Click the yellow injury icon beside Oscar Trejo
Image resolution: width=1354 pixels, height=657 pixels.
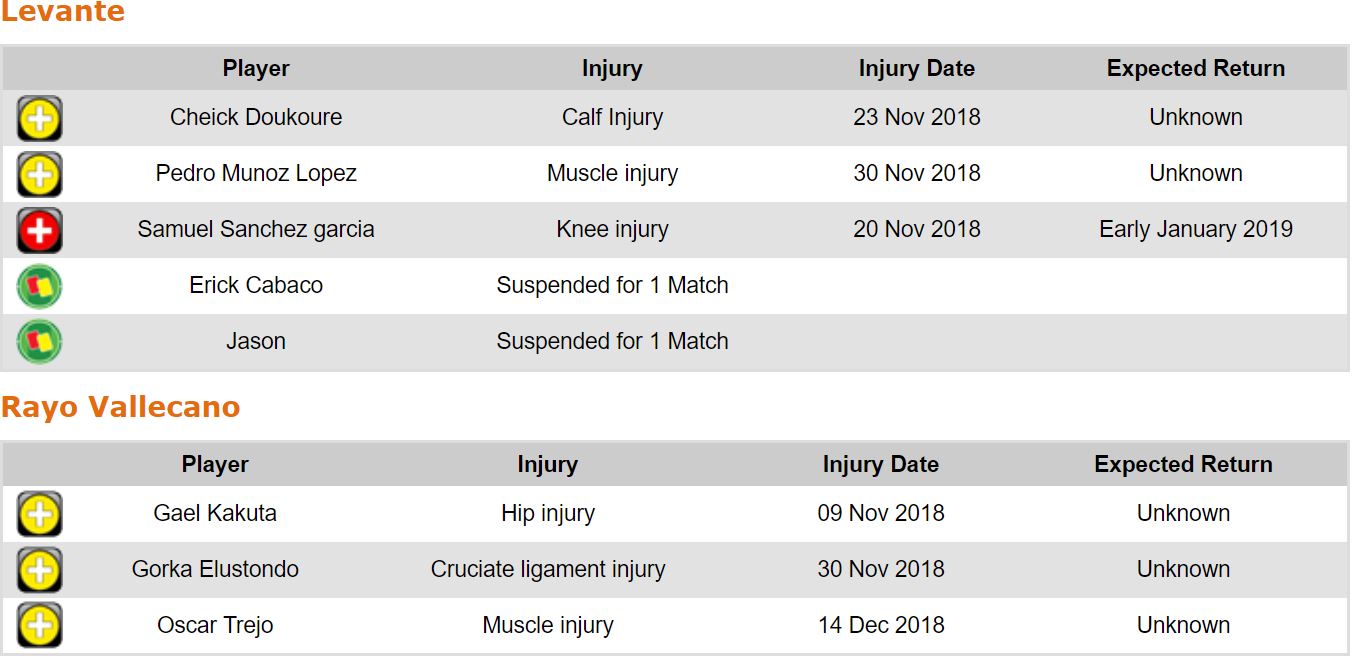coord(39,626)
